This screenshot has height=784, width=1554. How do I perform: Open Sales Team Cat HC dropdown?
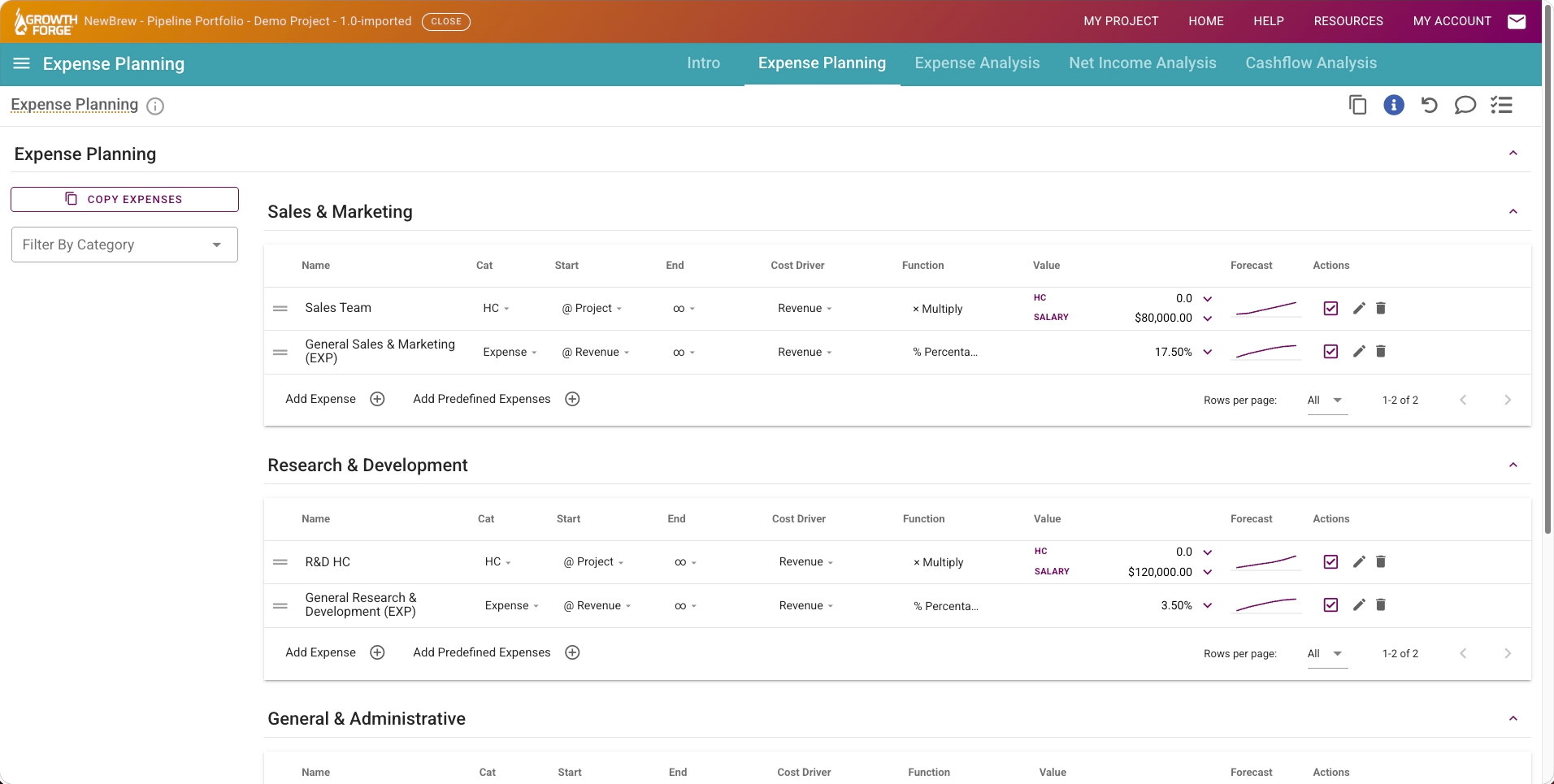(496, 309)
